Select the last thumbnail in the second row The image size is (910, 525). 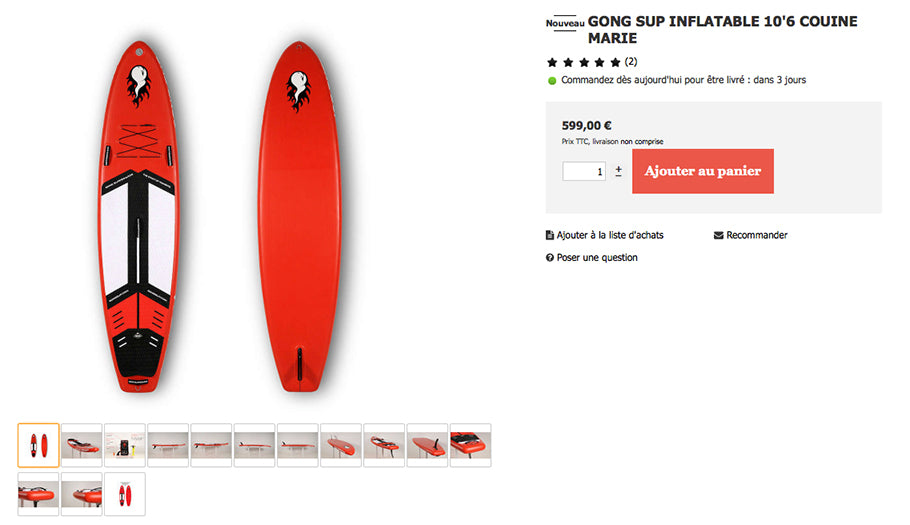[x=124, y=494]
